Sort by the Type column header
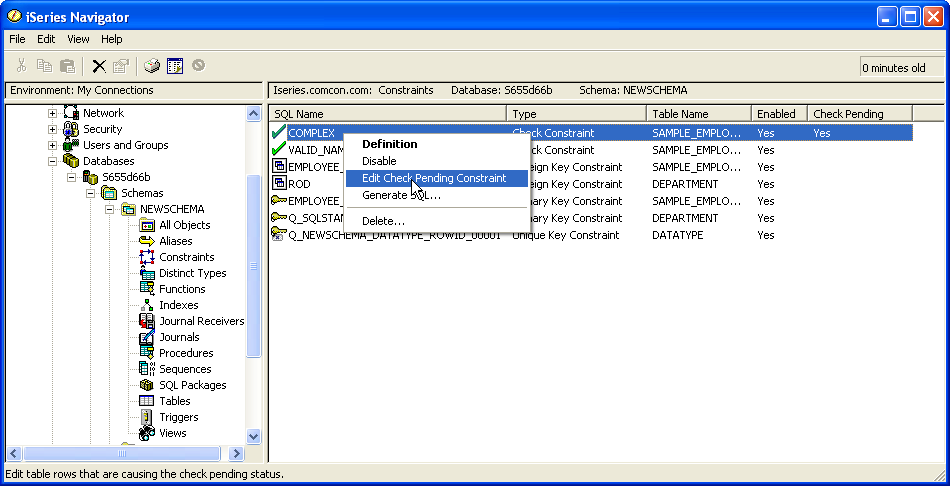 (577, 114)
